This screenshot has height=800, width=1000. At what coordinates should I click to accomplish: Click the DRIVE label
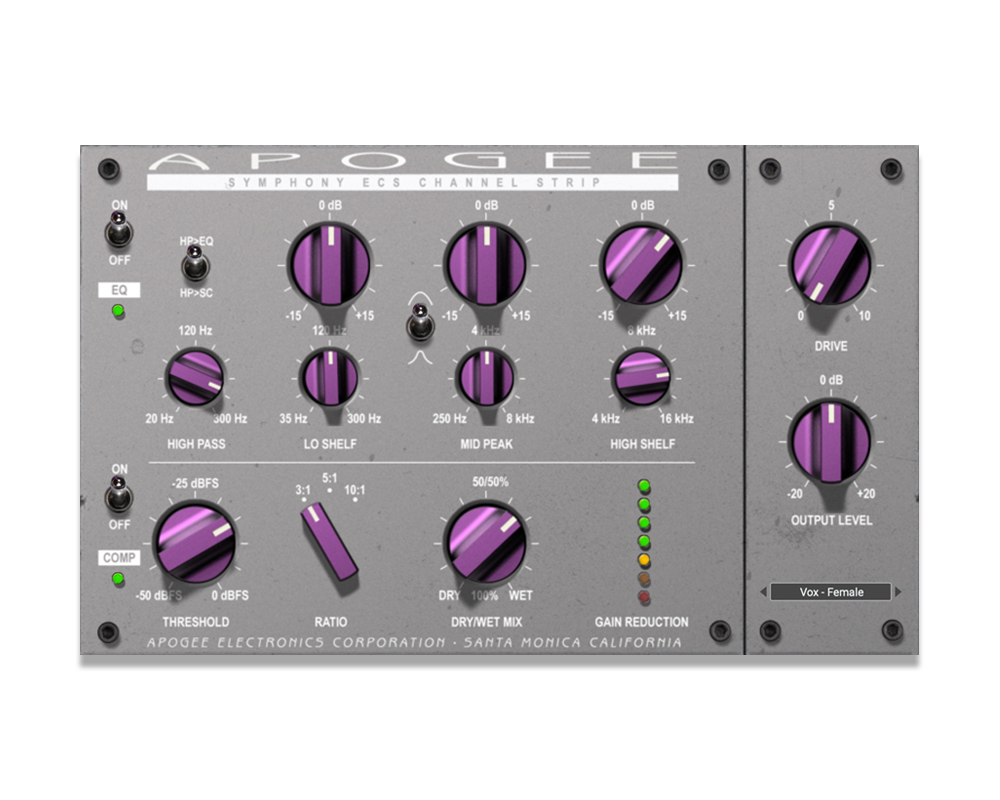[x=831, y=346]
